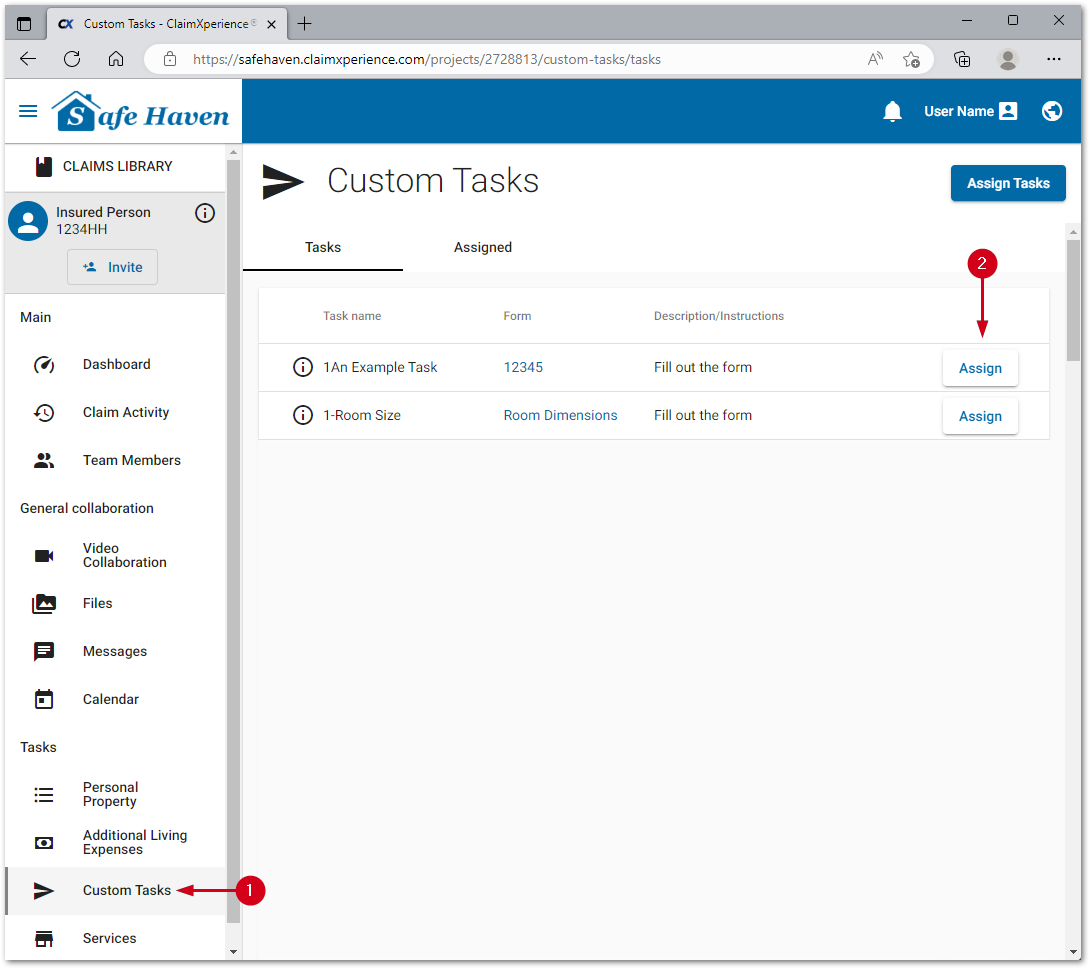1090x969 pixels.
Task: Click the Calendar icon
Action: point(44,699)
